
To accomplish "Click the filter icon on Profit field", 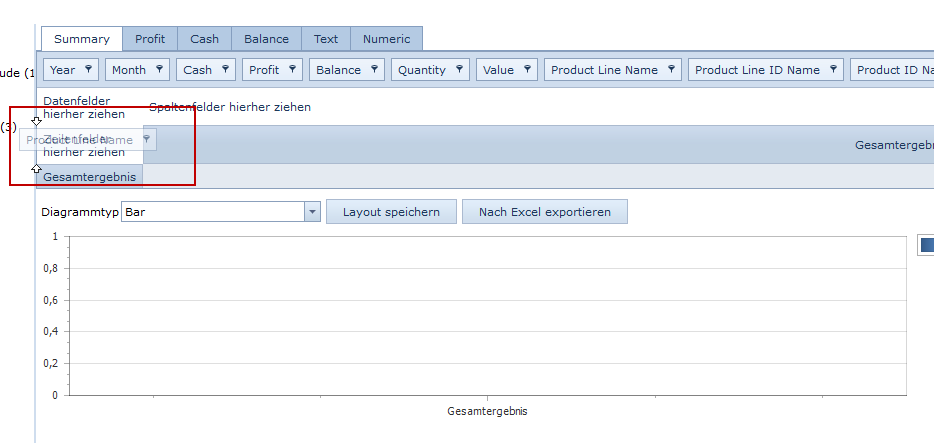I will click(x=292, y=70).
